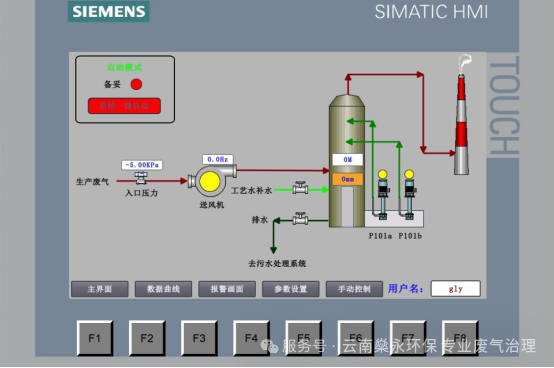Screen dimensions: 554x368
Task: Click the 入口压力 inlet pressure sensor icon
Action: [x=141, y=178]
